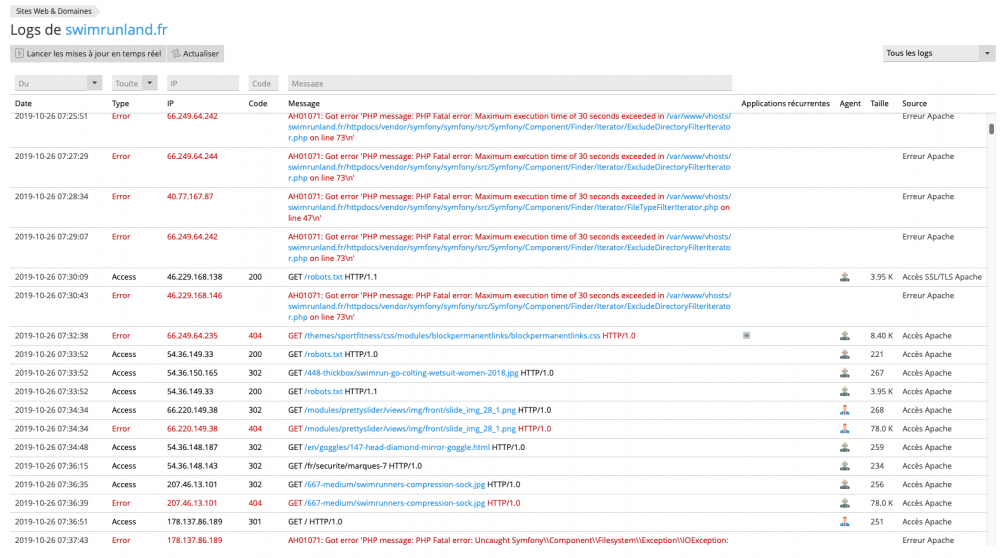Click agent icon on 07:30:09 robots.txt row
1000x558 pixels.
pos(844,277)
